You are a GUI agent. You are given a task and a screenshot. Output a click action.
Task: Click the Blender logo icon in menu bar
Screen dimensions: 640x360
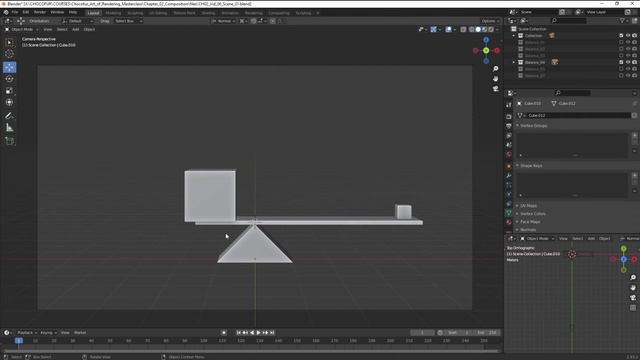coord(6,12)
